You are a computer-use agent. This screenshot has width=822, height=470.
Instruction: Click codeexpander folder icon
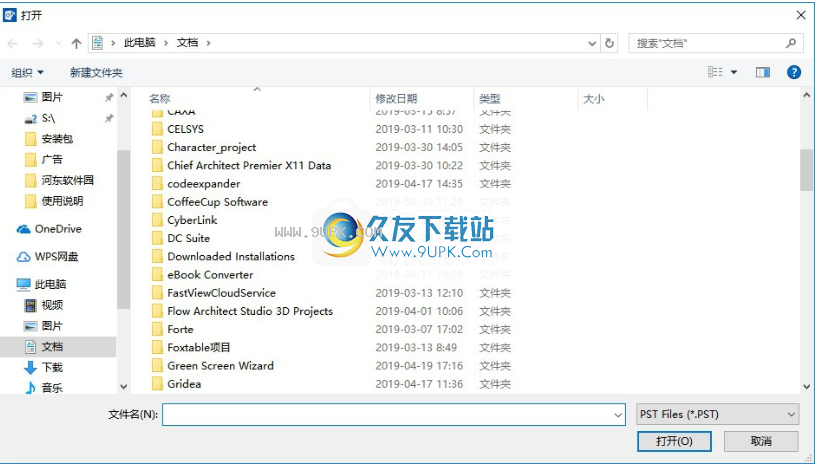tap(157, 183)
